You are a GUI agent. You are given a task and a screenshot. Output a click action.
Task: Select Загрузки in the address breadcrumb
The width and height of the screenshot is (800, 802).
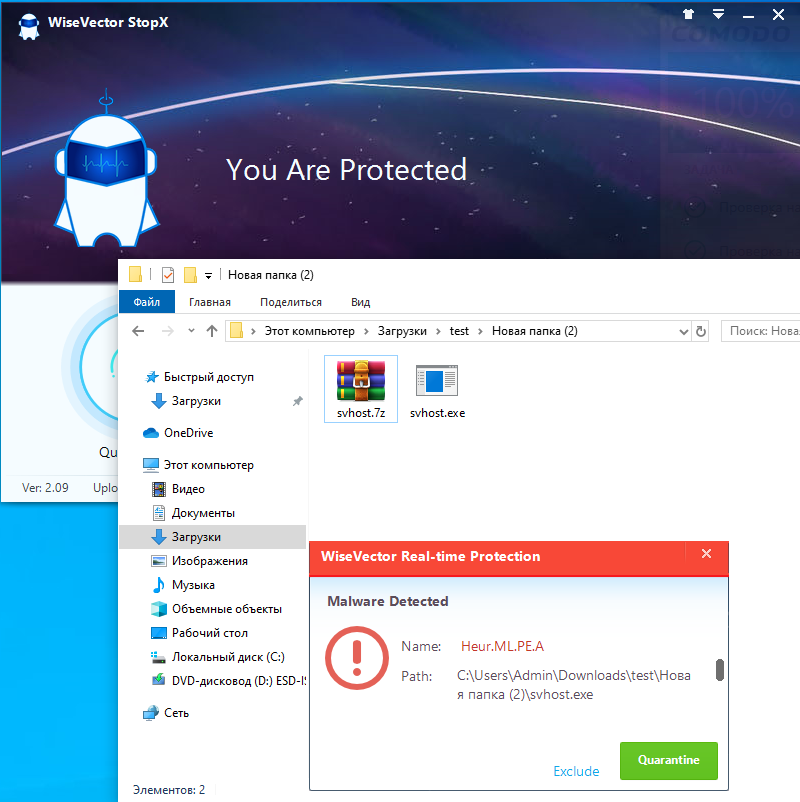point(402,331)
